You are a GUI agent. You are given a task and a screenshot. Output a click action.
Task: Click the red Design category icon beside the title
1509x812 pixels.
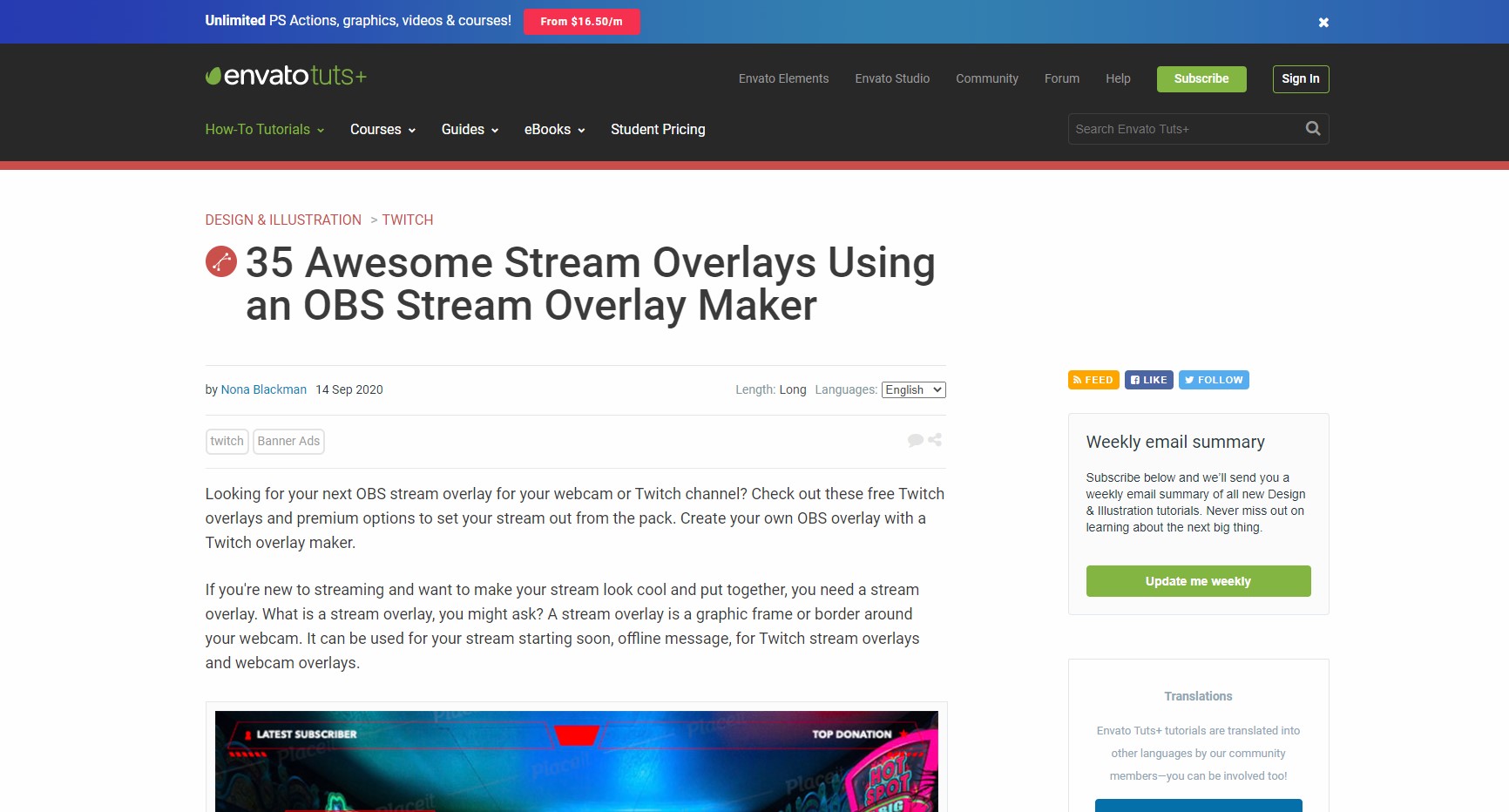pyautogui.click(x=221, y=261)
